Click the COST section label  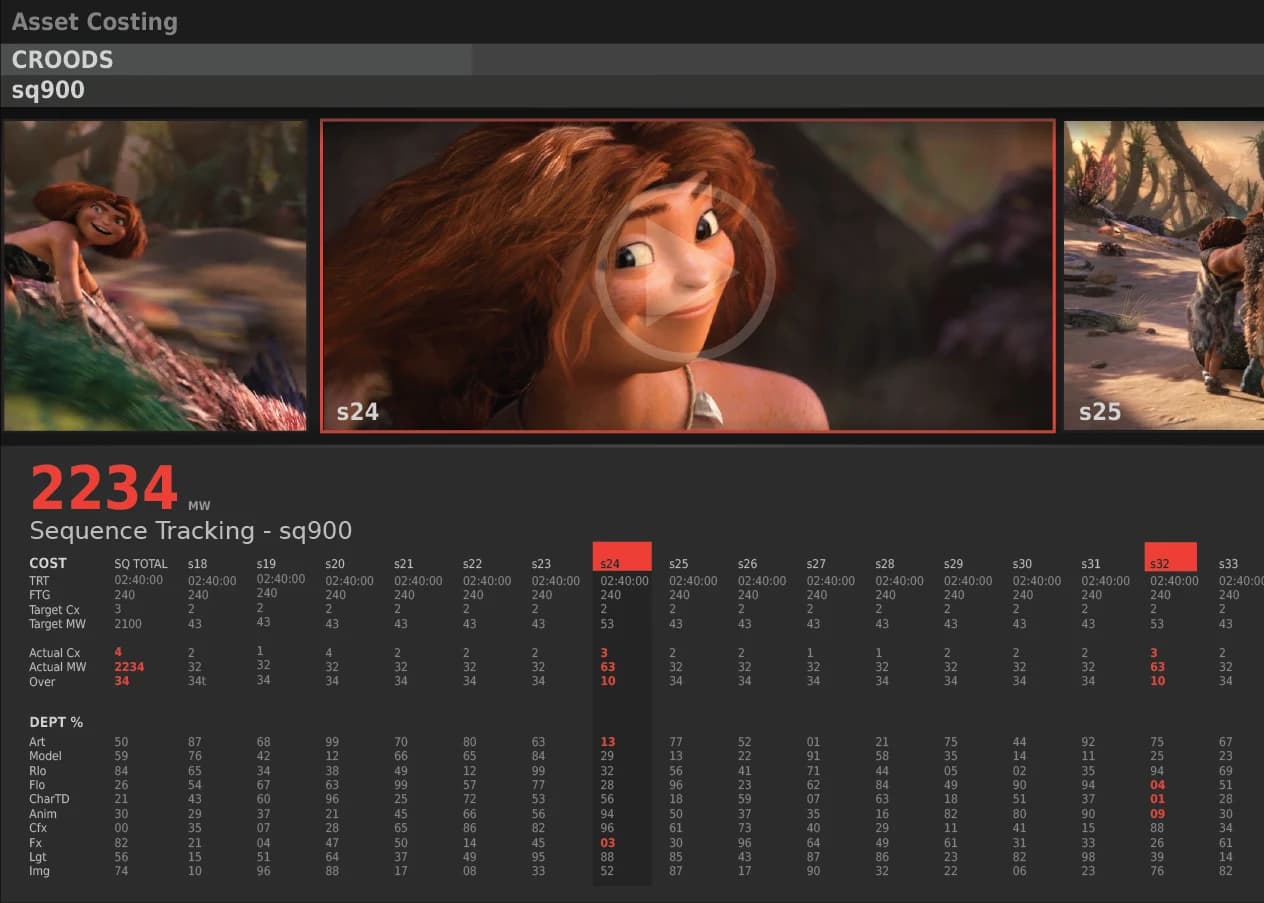48,563
